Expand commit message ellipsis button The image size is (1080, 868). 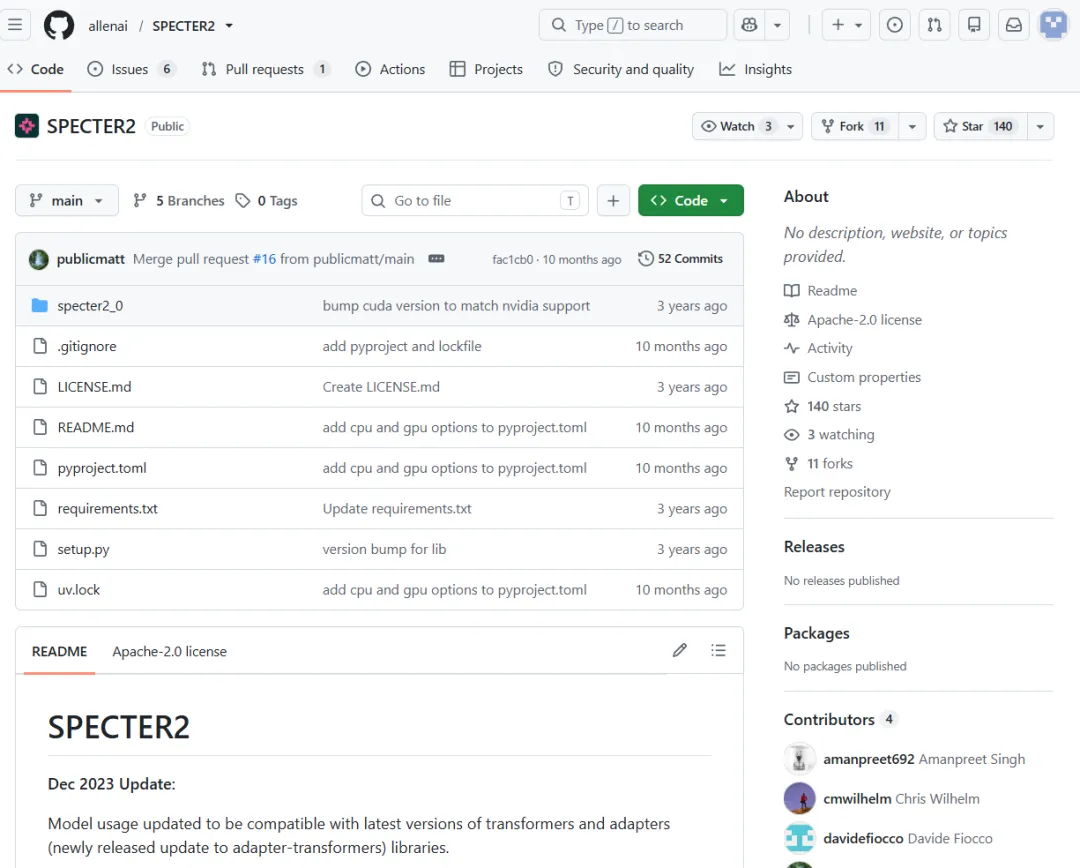coord(436,259)
